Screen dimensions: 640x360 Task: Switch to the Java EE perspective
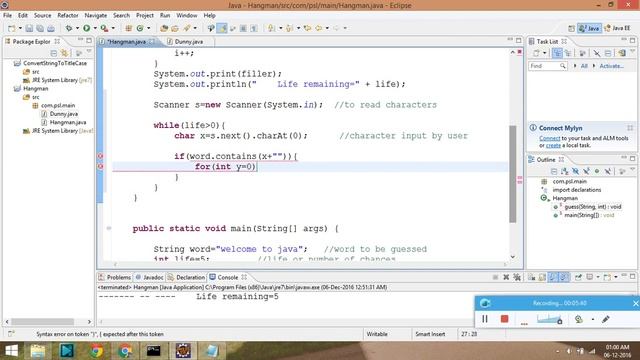coord(617,28)
